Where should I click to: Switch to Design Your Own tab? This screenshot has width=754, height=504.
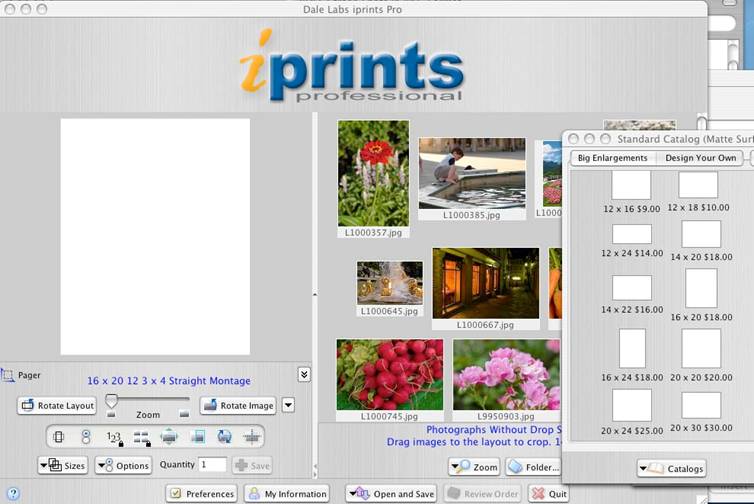(x=700, y=158)
